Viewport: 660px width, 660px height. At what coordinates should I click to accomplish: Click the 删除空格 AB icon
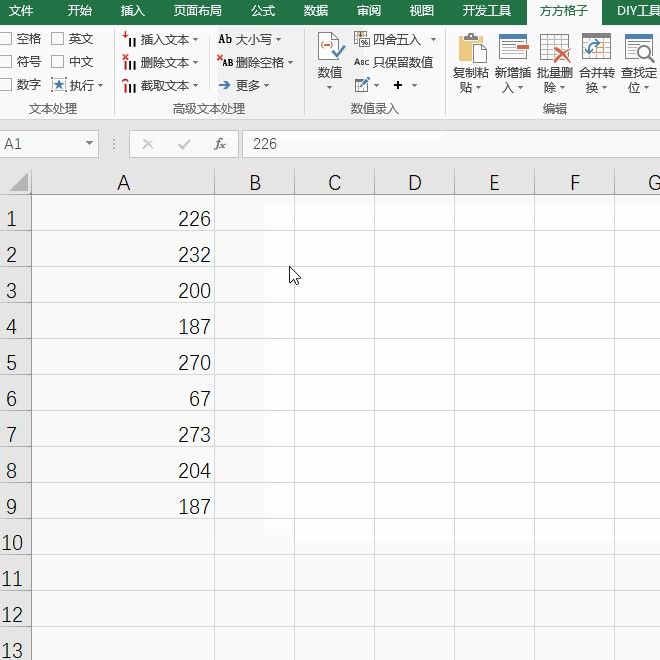click(225, 61)
